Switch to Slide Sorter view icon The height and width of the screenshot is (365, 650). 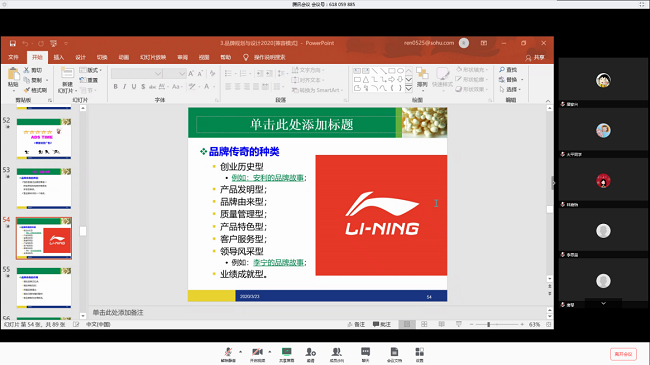(x=424, y=324)
